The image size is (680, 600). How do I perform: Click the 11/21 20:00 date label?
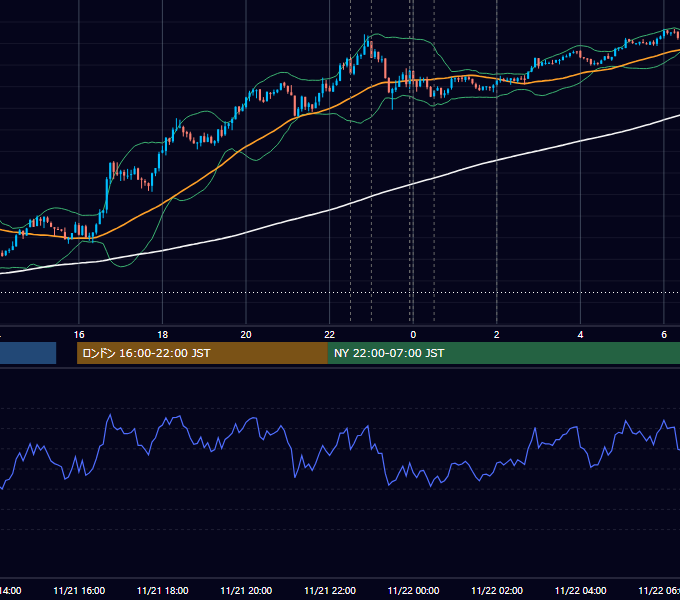pos(246,591)
